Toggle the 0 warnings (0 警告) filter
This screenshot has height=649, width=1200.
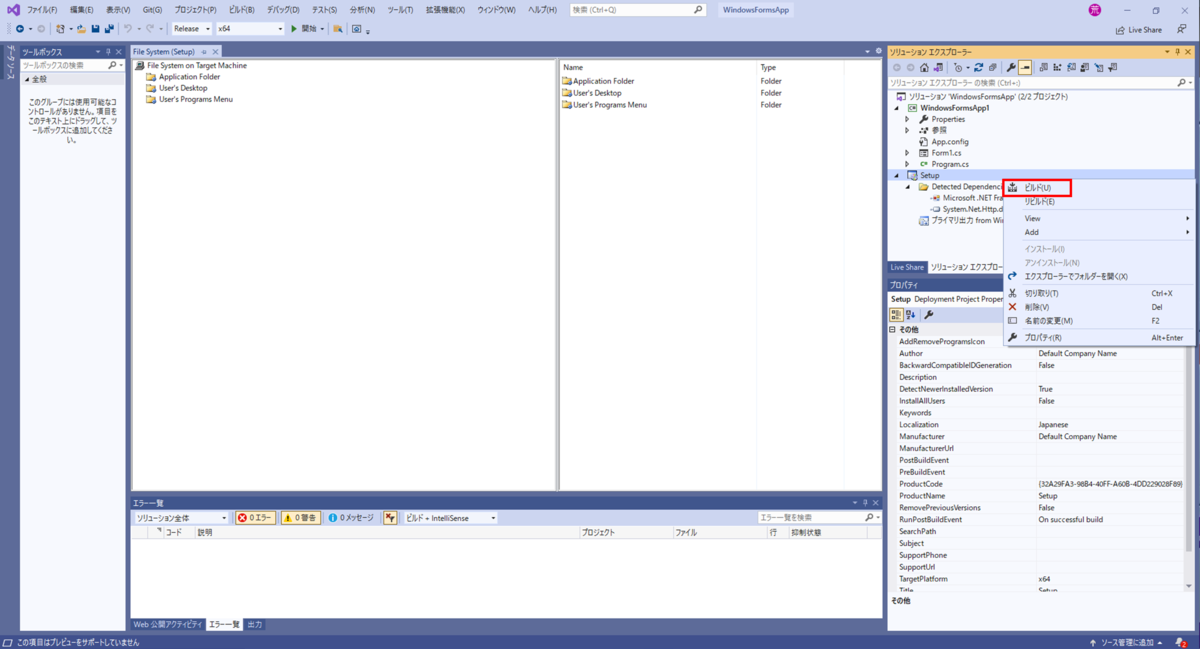(300, 518)
